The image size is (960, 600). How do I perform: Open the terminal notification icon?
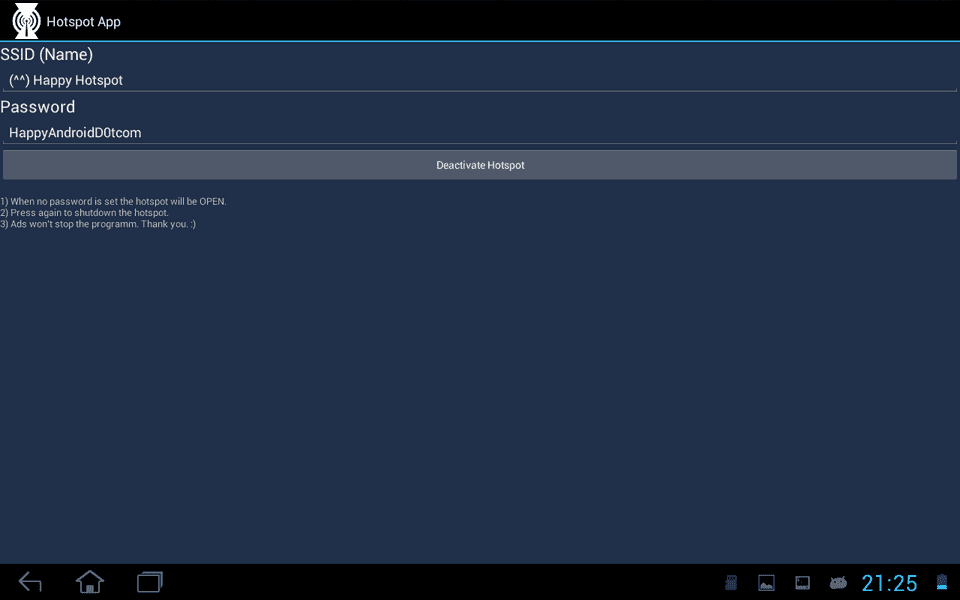803,582
